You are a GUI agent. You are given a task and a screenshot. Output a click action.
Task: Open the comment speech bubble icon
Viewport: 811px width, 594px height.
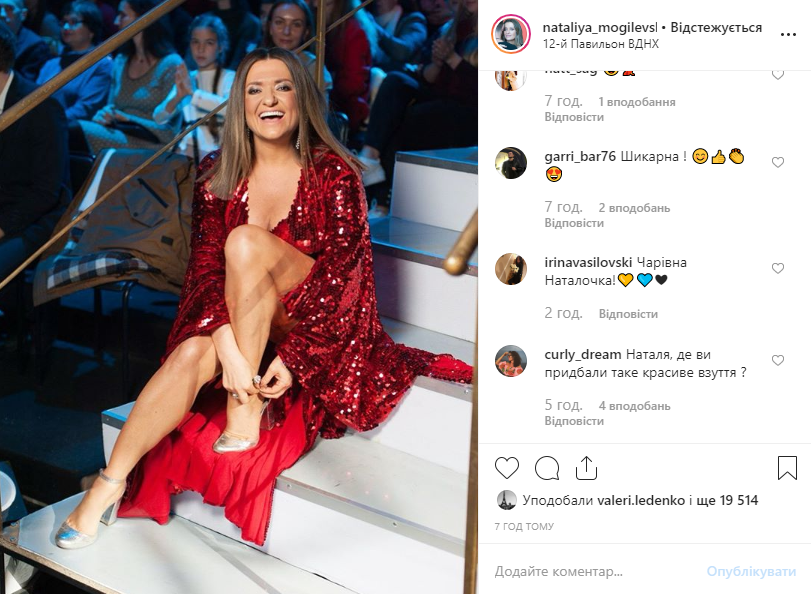547,468
